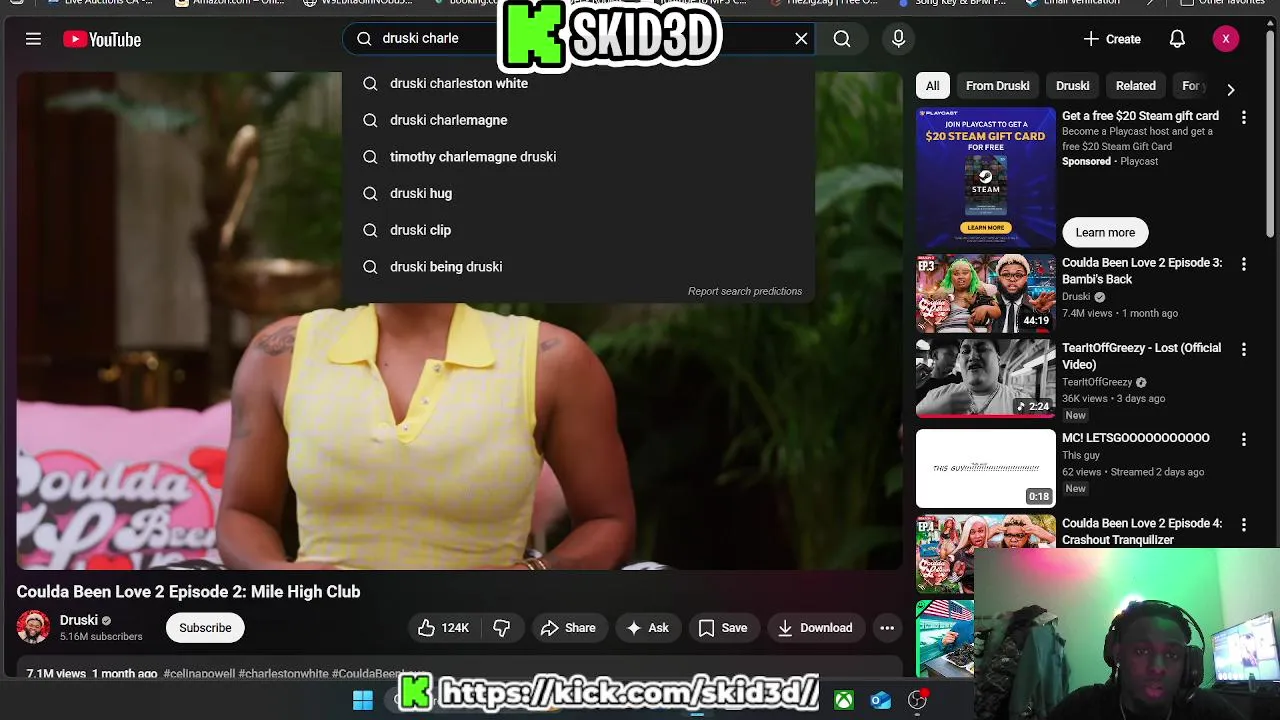Open the Windows Start button
The height and width of the screenshot is (720, 1280).
click(x=363, y=701)
